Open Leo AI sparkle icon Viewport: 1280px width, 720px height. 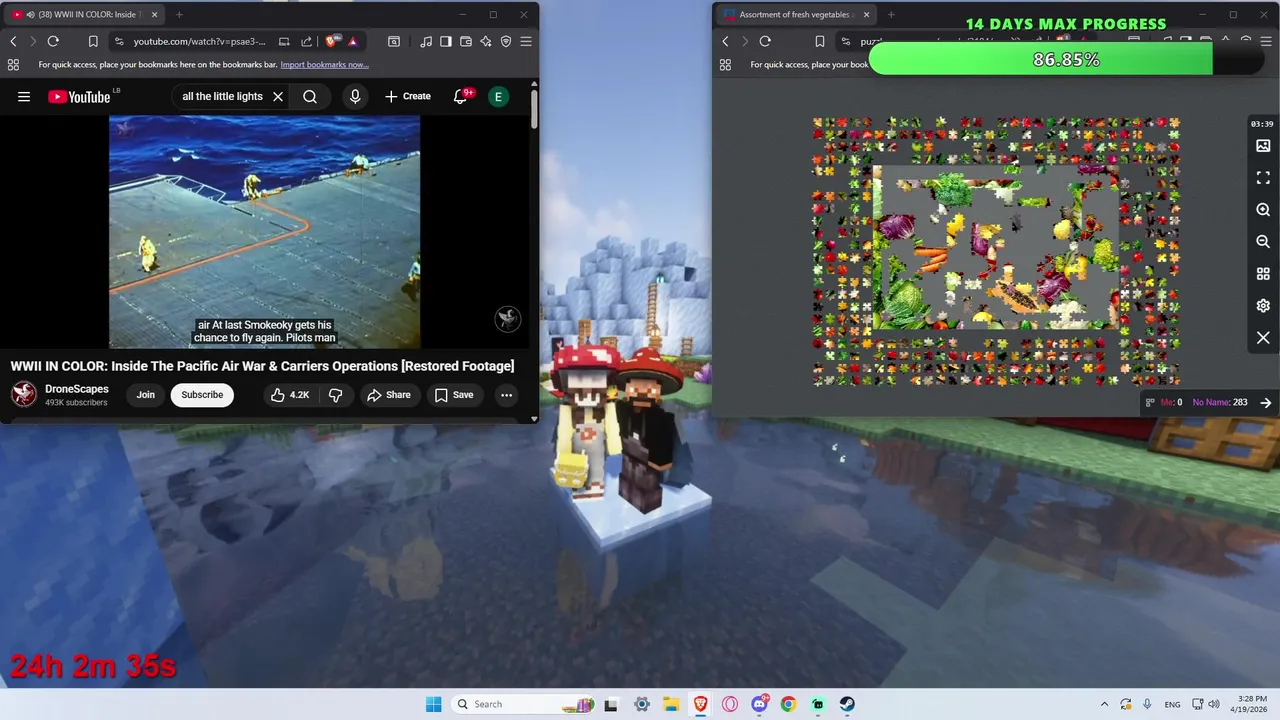[x=486, y=41]
